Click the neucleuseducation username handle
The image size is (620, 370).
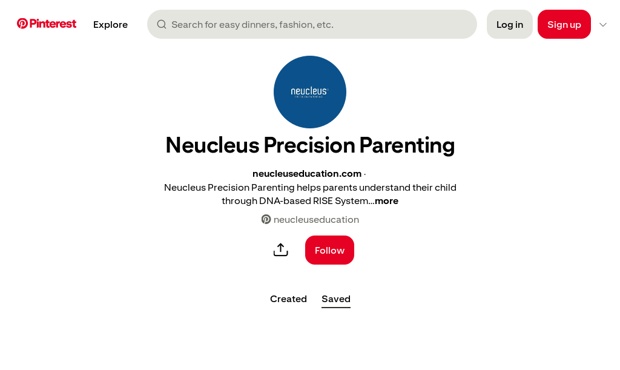316,219
